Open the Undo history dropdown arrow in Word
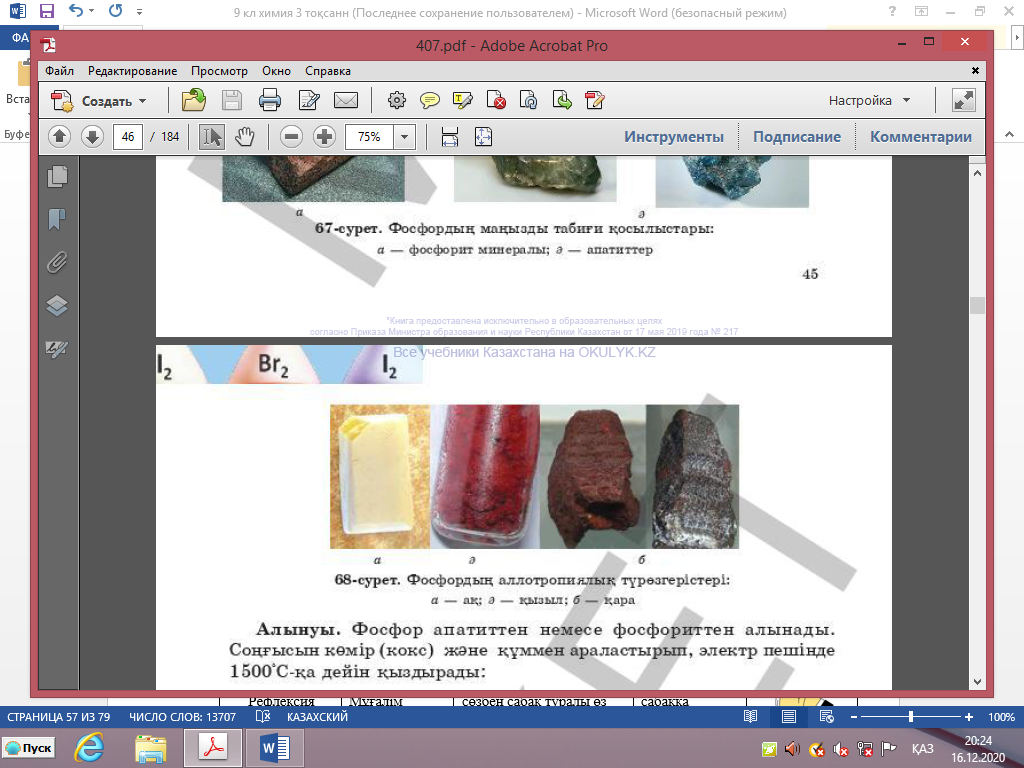The image size is (1024, 768). tap(91, 11)
